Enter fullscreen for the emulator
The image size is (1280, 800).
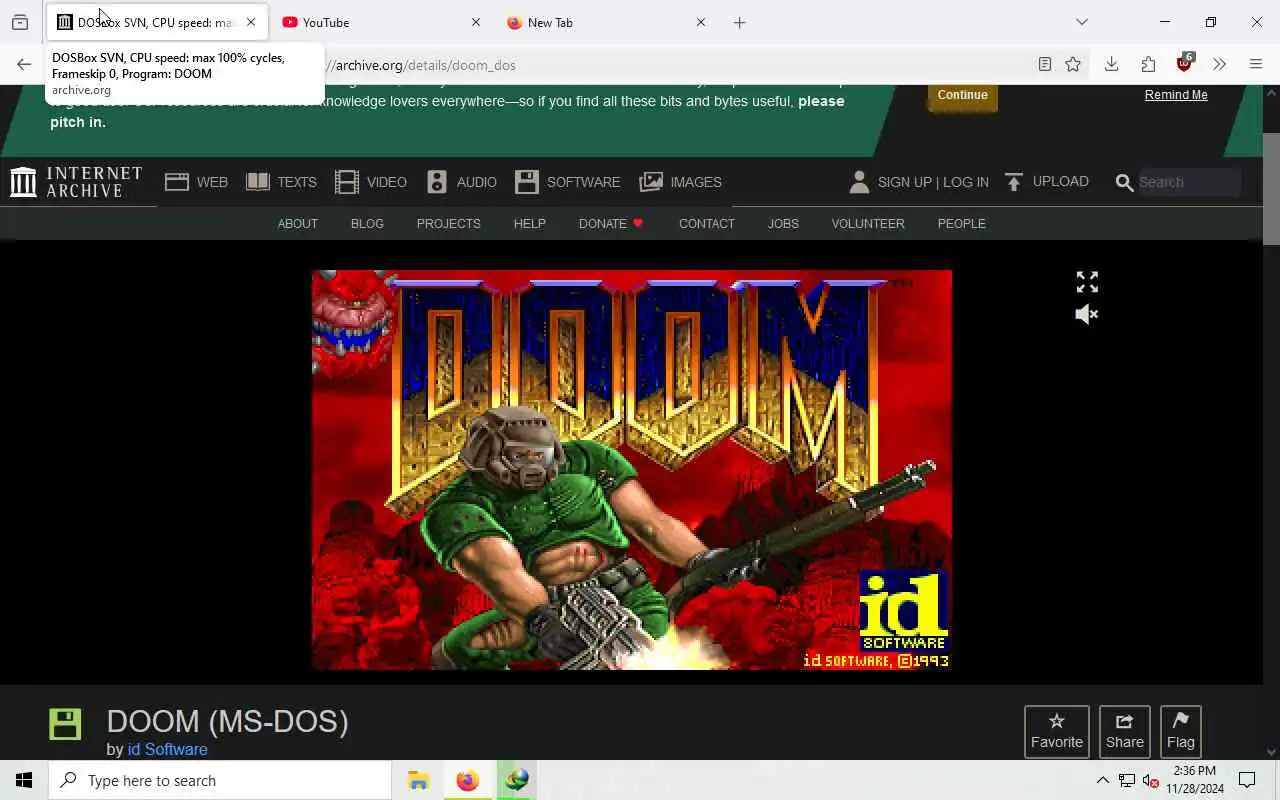(x=1087, y=282)
